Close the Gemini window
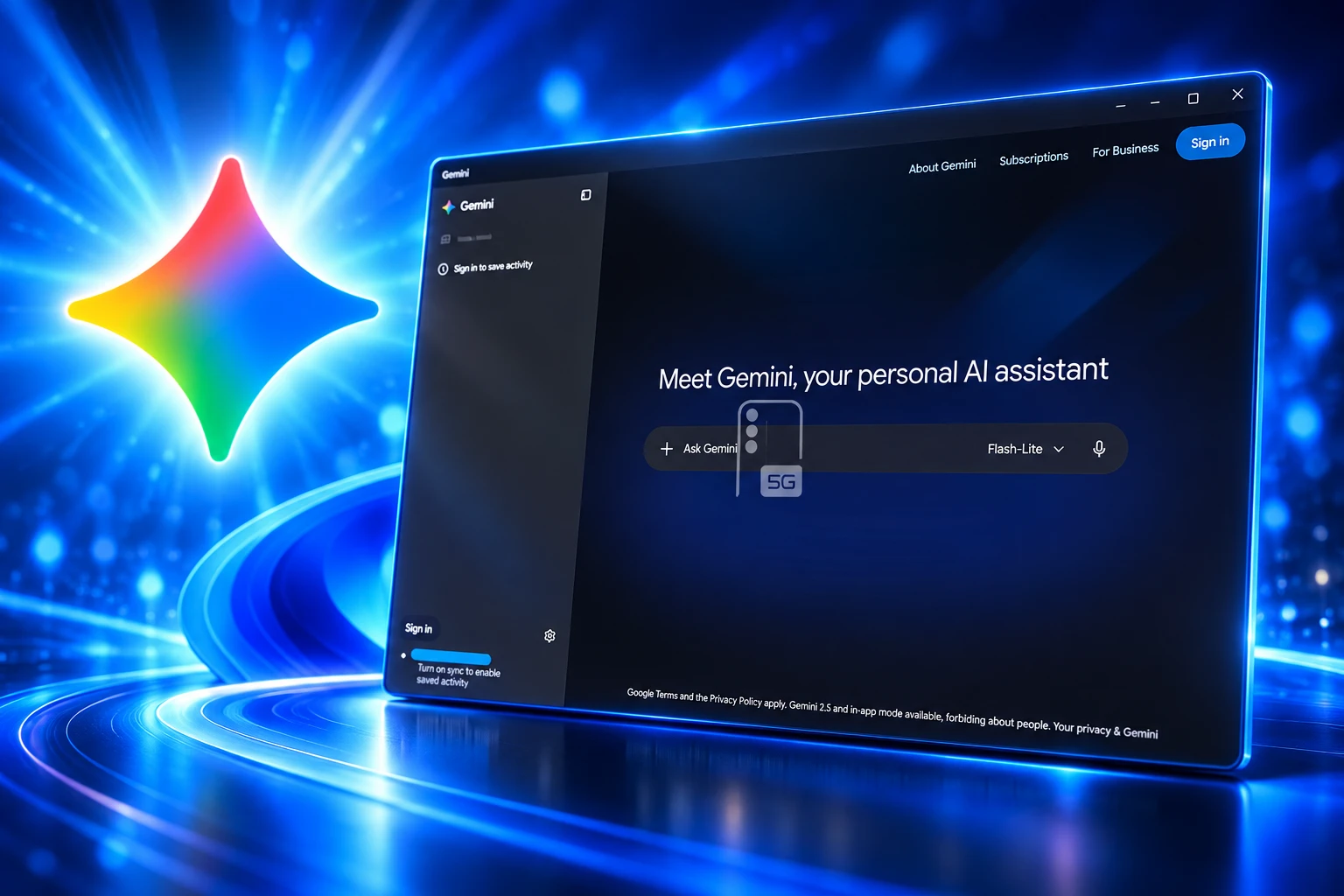The image size is (1344, 896). pos(1237,94)
